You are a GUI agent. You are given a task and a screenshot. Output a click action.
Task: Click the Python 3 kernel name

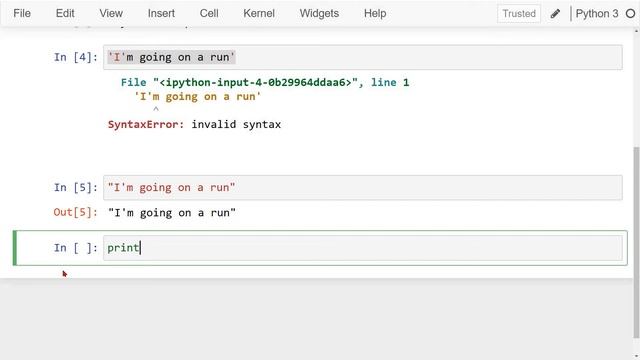pyautogui.click(x=597, y=13)
